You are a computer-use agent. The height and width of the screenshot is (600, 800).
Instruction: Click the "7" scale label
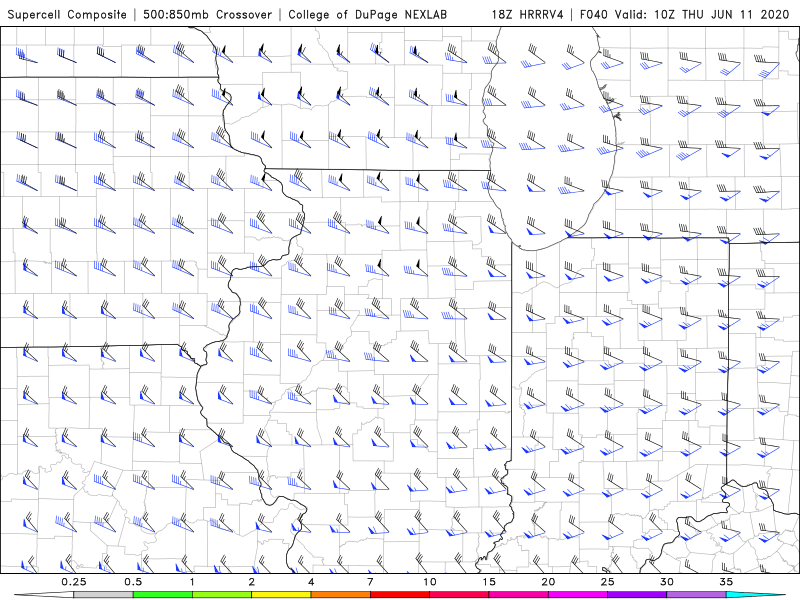(x=370, y=582)
